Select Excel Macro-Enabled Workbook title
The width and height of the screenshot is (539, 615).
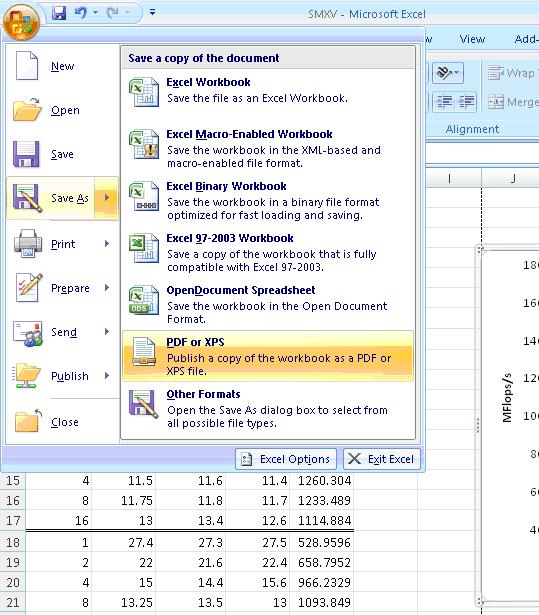point(249,135)
